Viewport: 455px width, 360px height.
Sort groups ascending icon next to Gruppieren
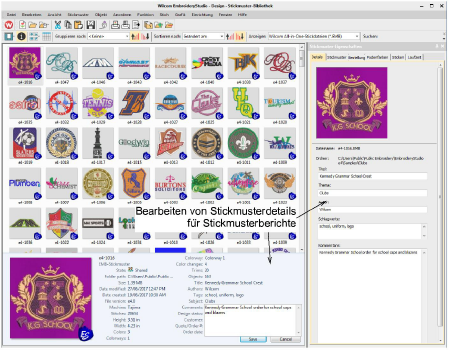(x=135, y=36)
